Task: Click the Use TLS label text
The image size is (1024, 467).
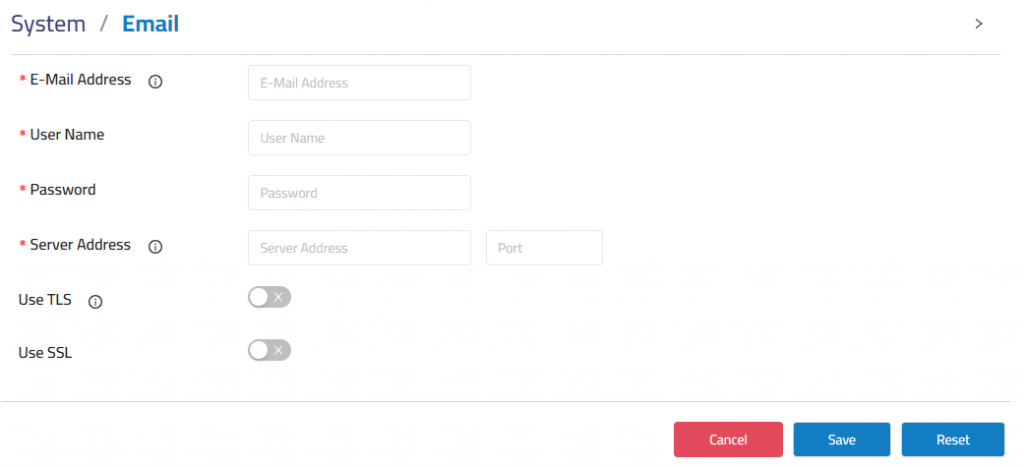Action: tap(45, 300)
